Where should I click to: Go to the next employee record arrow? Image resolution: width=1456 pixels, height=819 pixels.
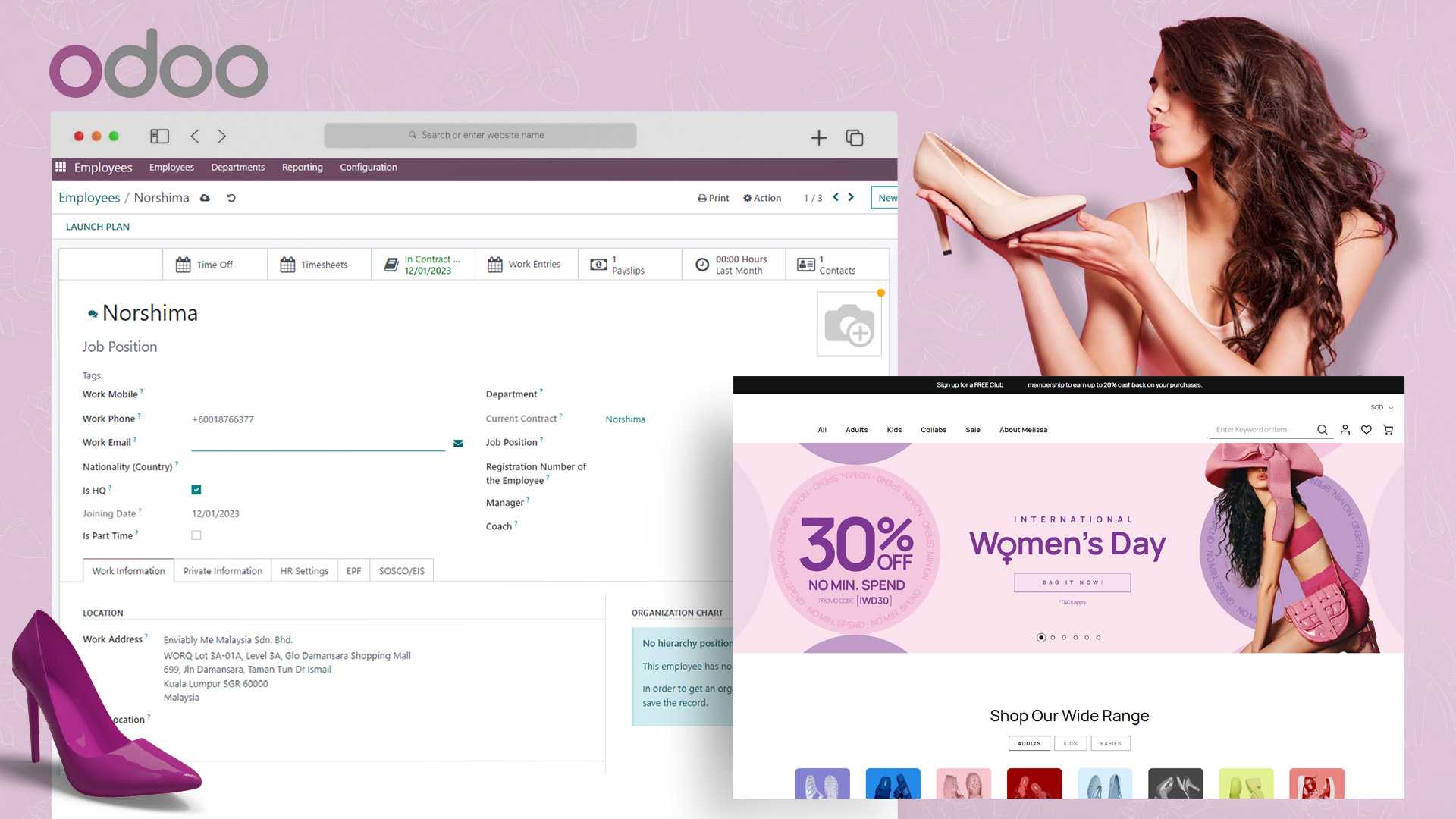[850, 197]
